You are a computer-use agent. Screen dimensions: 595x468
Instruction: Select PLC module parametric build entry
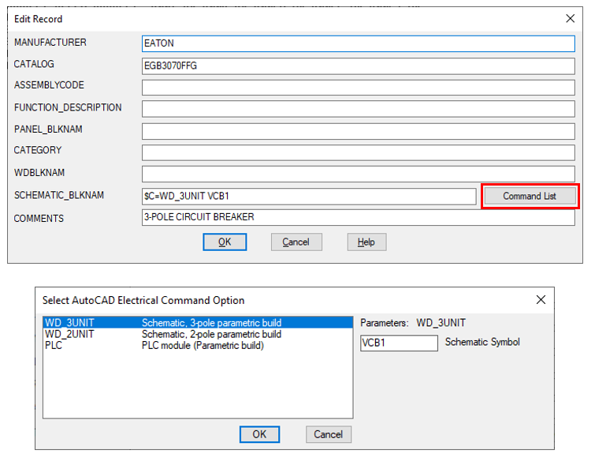coord(198,345)
